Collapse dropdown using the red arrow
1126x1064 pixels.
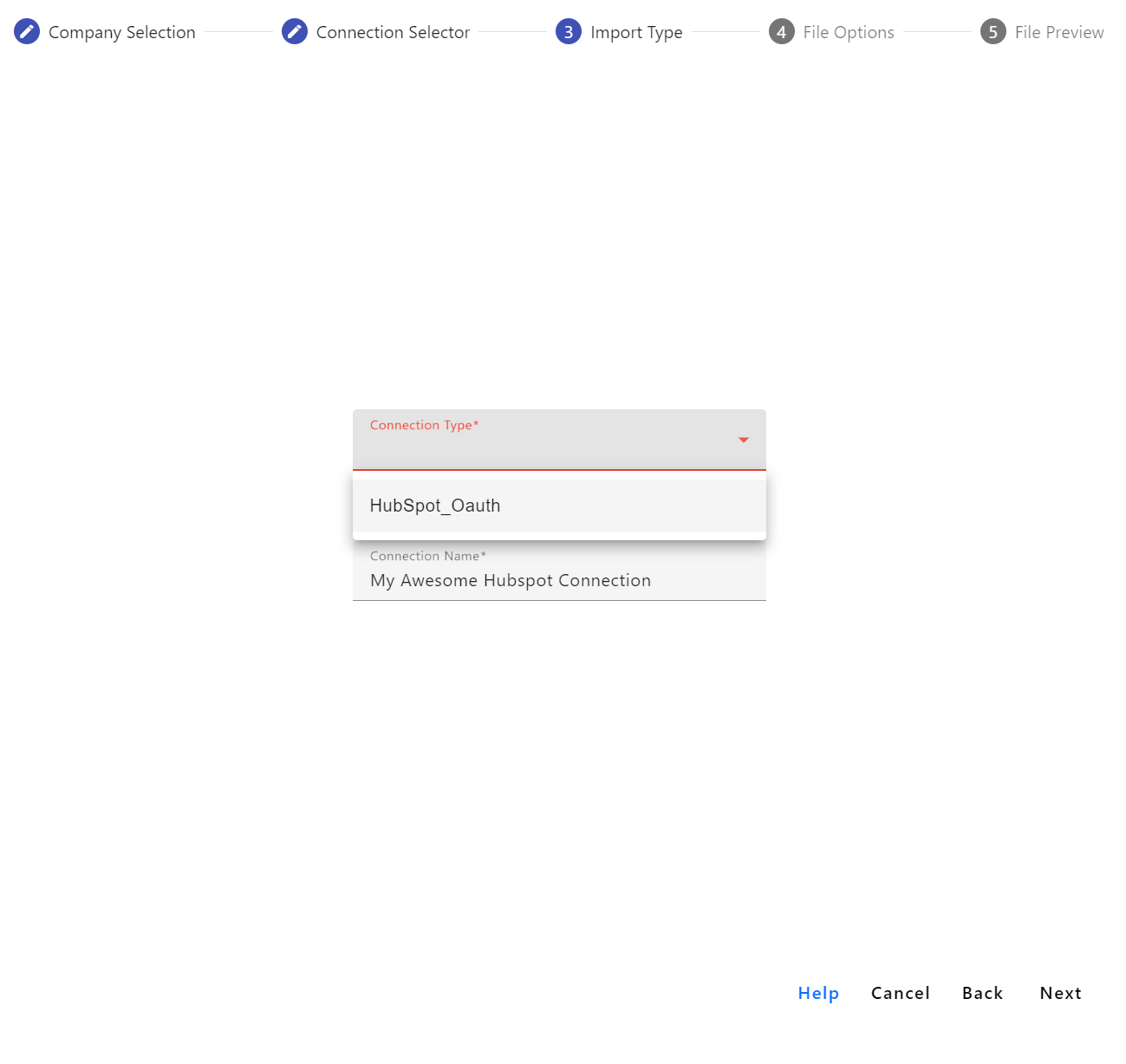pos(743,441)
